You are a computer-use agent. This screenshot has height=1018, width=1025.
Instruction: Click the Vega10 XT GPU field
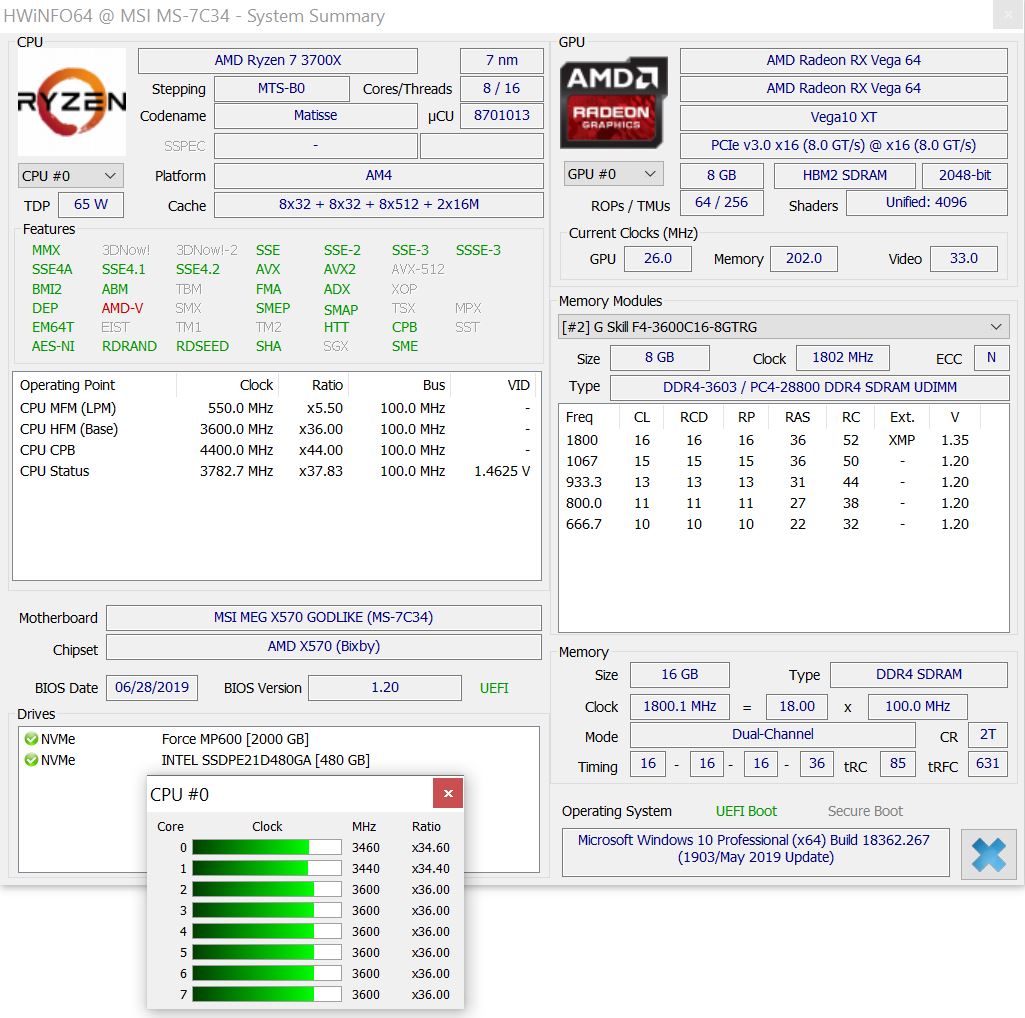pyautogui.click(x=843, y=117)
